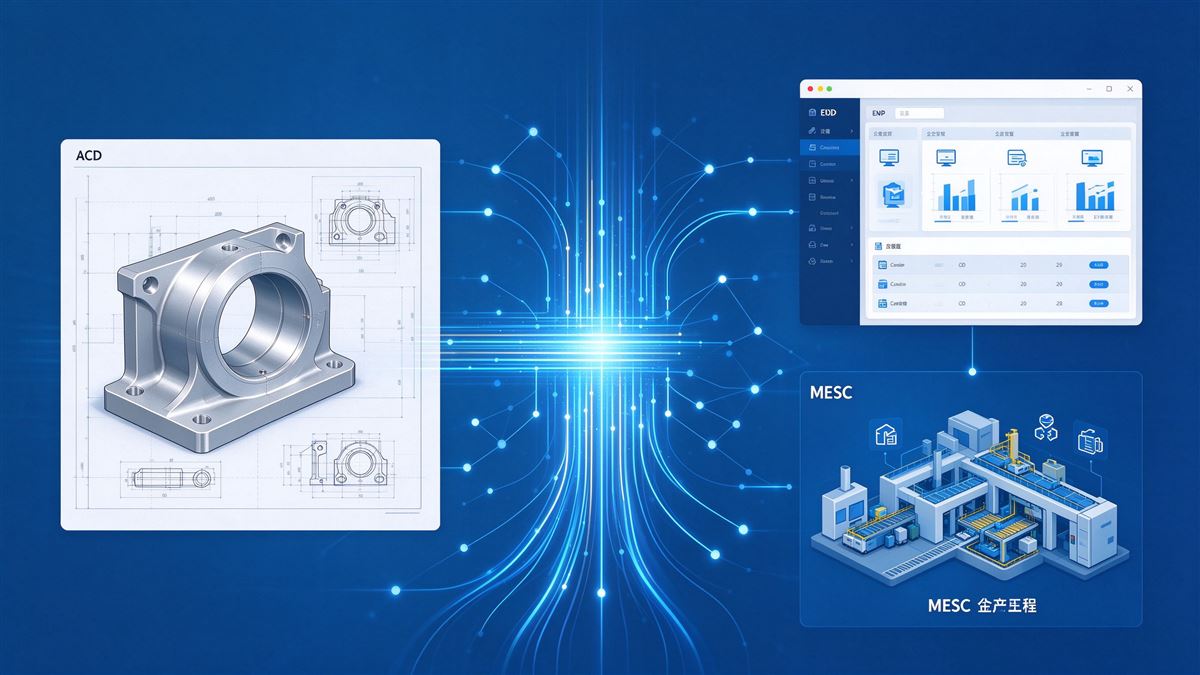Click the red close dot of the EDD window
1200x675 pixels.
810,89
